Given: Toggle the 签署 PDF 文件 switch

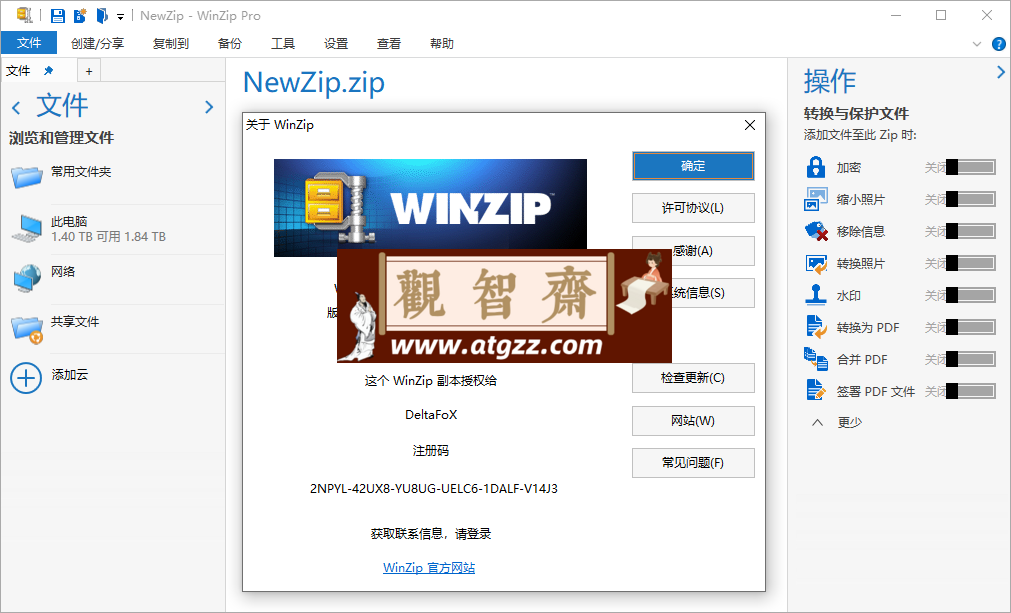Looking at the screenshot, I should pos(971,391).
